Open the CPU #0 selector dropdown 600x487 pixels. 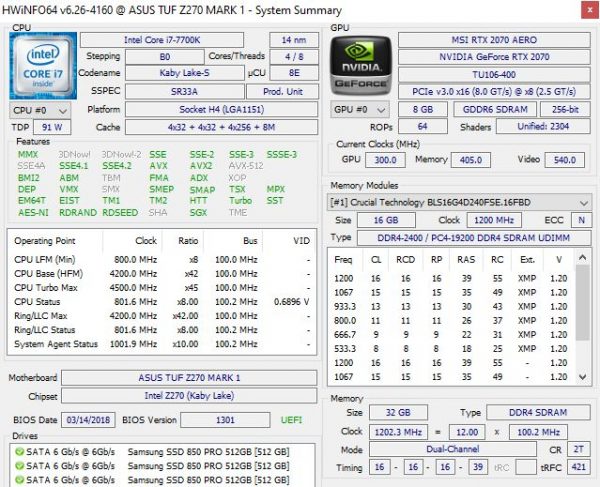coord(40,111)
